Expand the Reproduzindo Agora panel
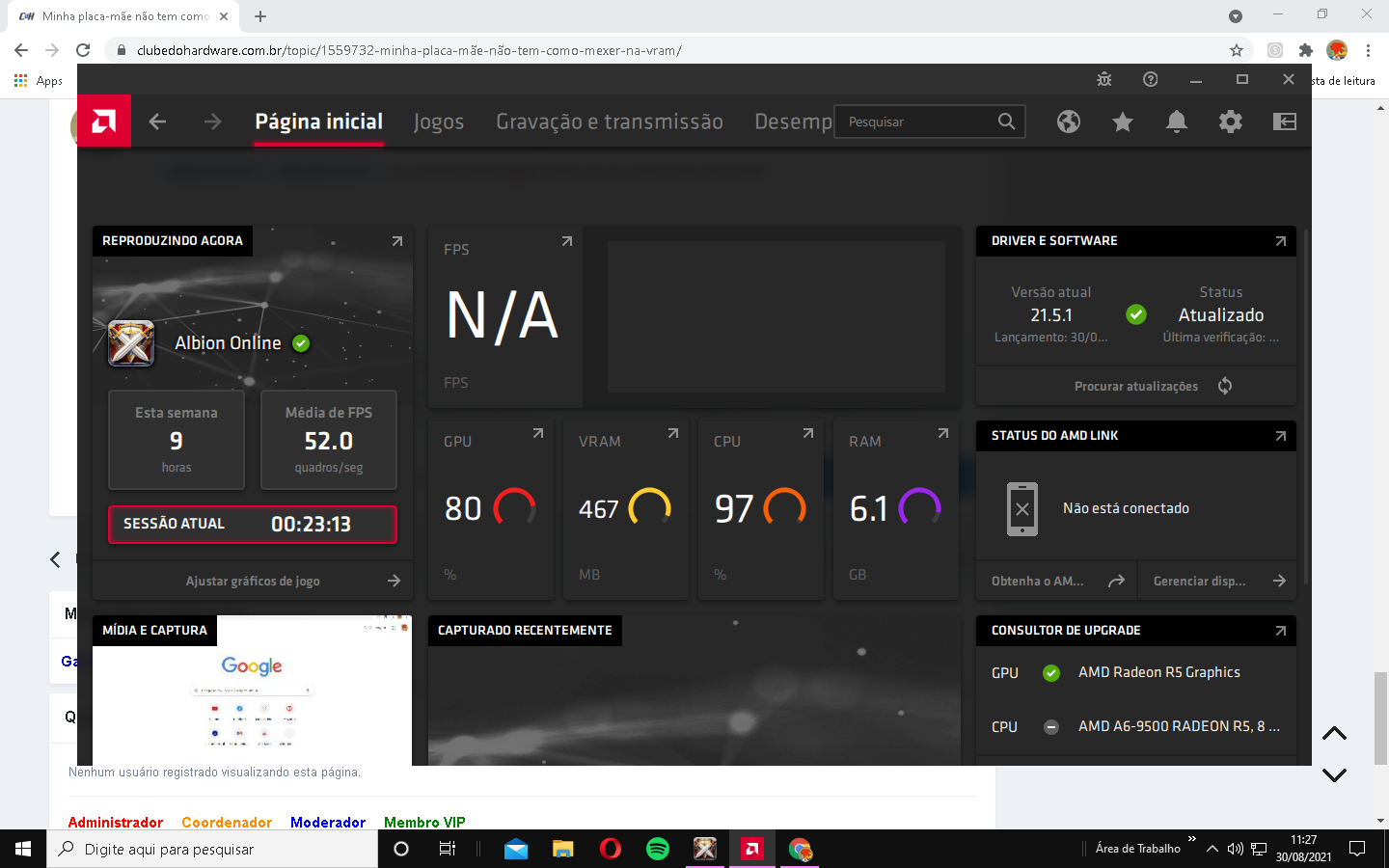Viewport: 1389px width, 868px height. click(397, 241)
